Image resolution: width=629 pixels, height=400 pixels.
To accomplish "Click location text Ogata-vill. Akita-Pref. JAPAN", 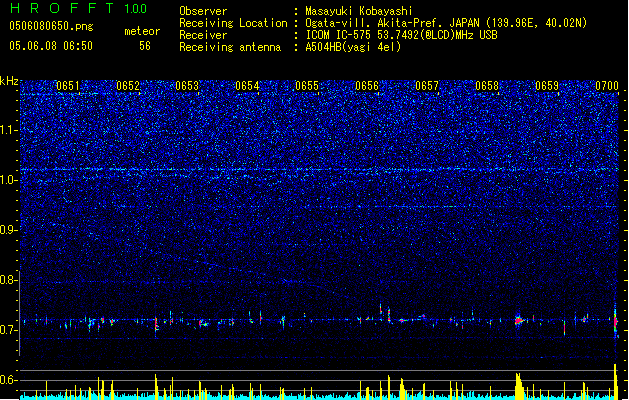I will pyautogui.click(x=394, y=23).
